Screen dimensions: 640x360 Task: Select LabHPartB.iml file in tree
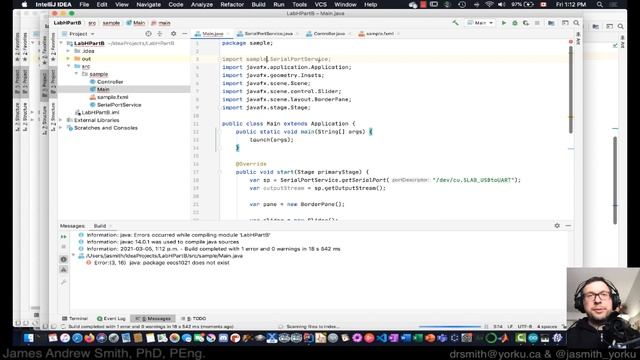click(100, 113)
